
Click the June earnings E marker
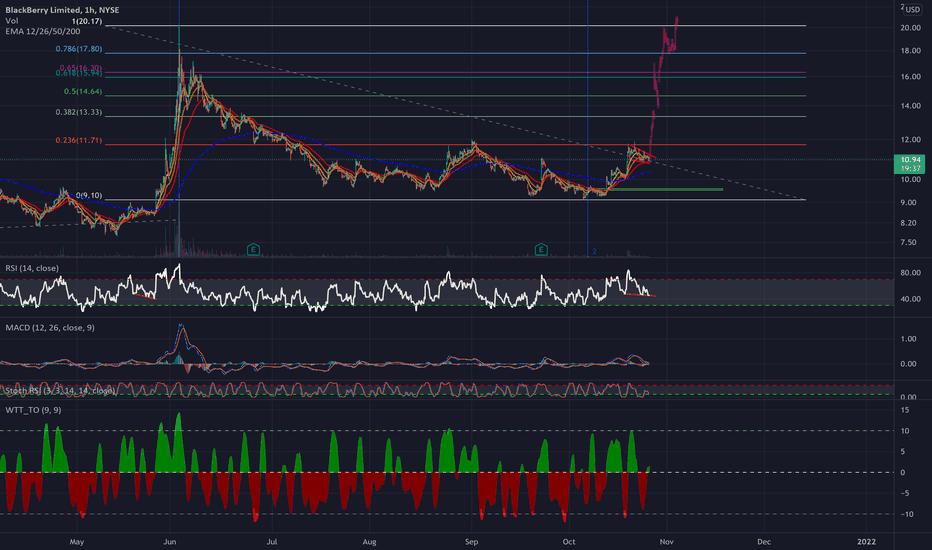[253, 249]
